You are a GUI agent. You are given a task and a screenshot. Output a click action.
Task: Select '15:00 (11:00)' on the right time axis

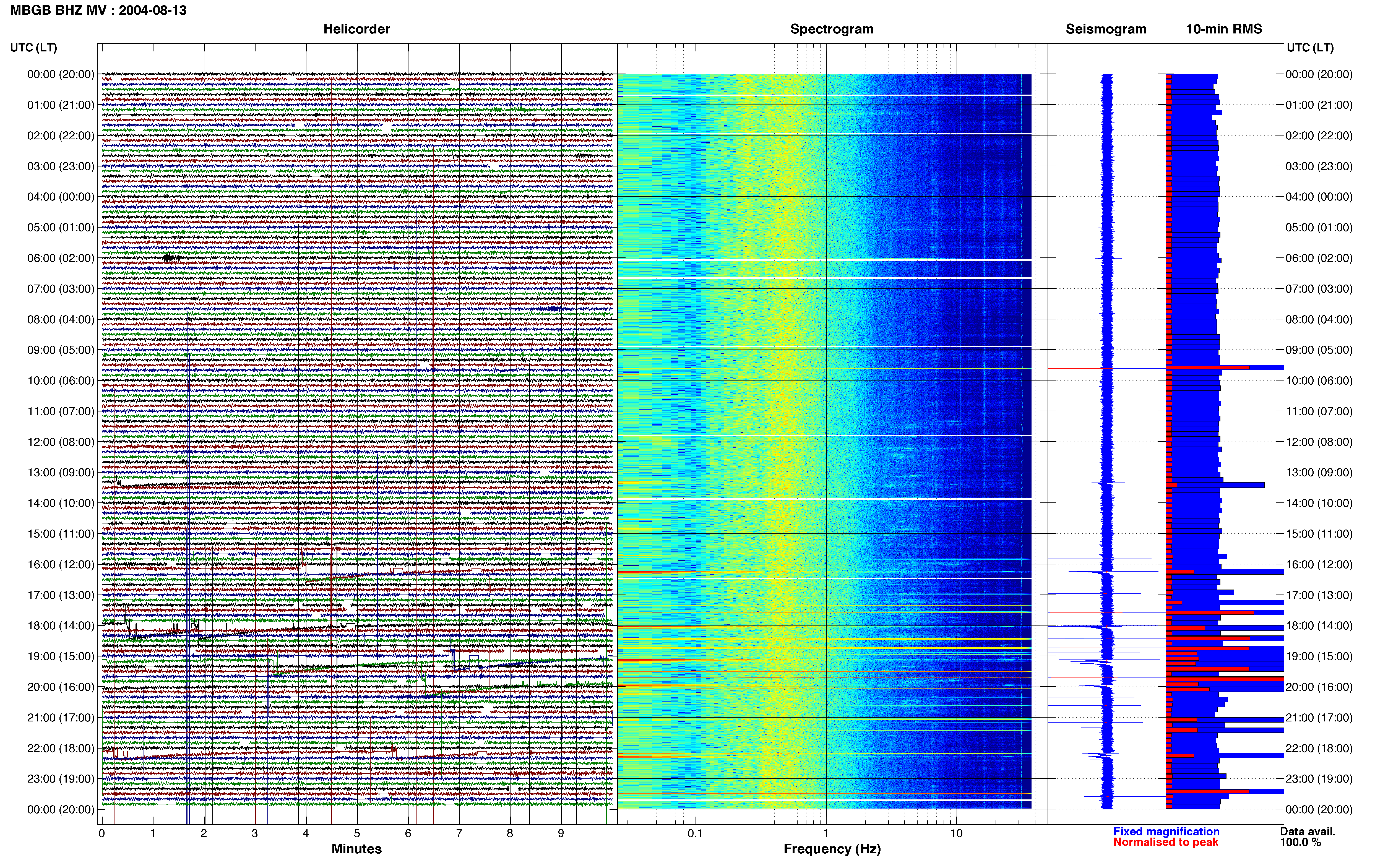pos(1319,534)
